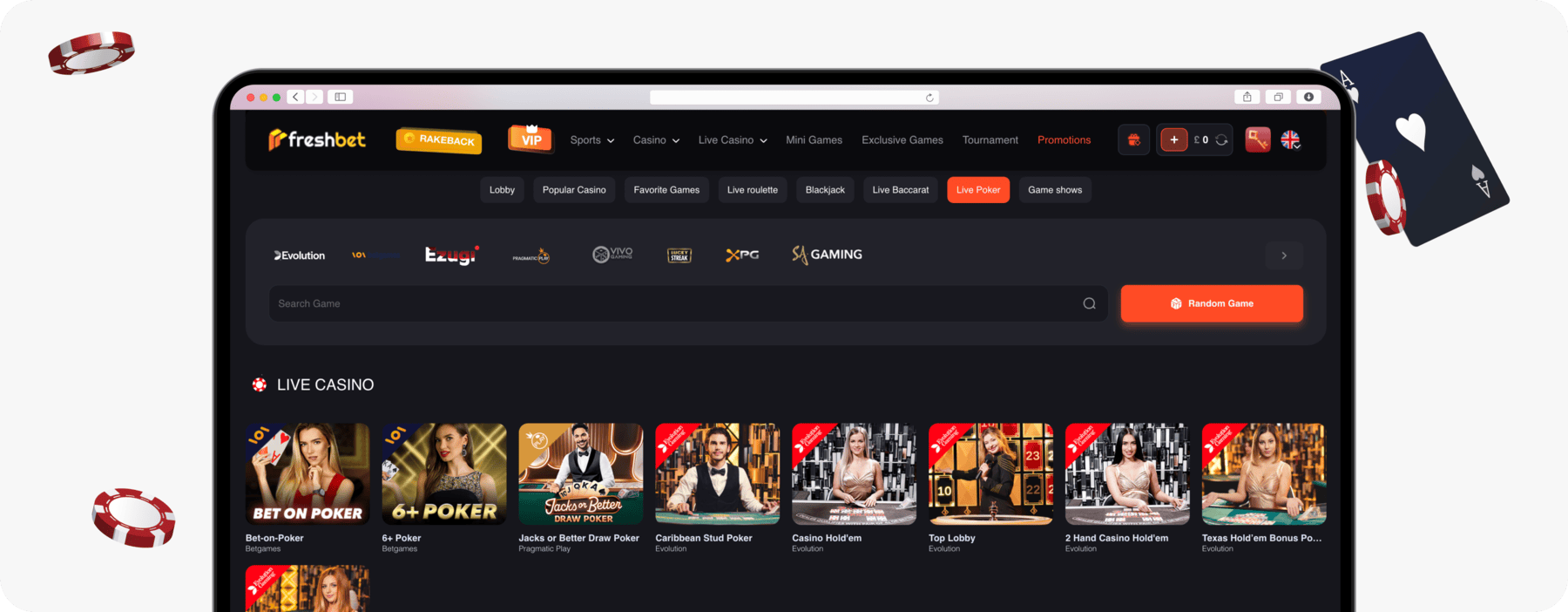Filter by XPG provider logo

coord(742,255)
